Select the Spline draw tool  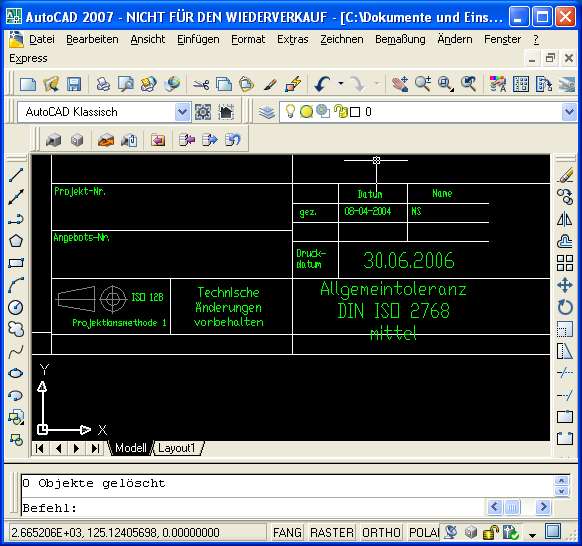coord(16,352)
